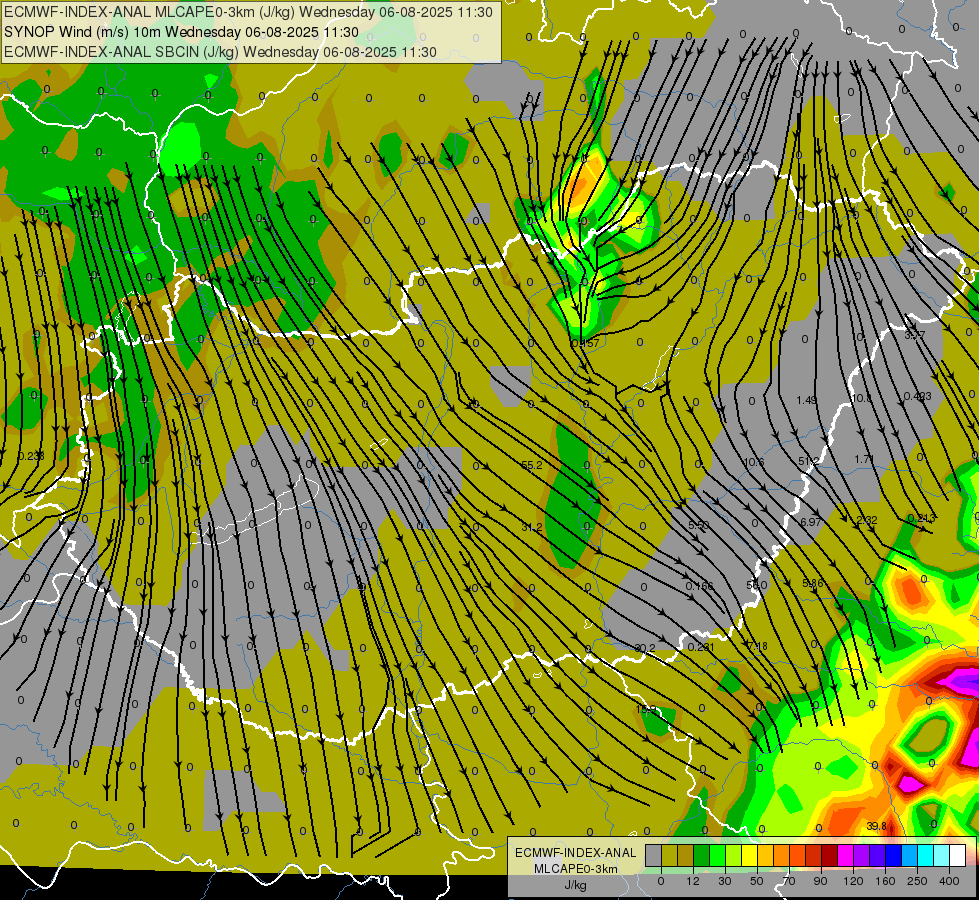Viewport: 979px width, 900px height.
Task: Click the map value 1.49
Action: pos(807,400)
